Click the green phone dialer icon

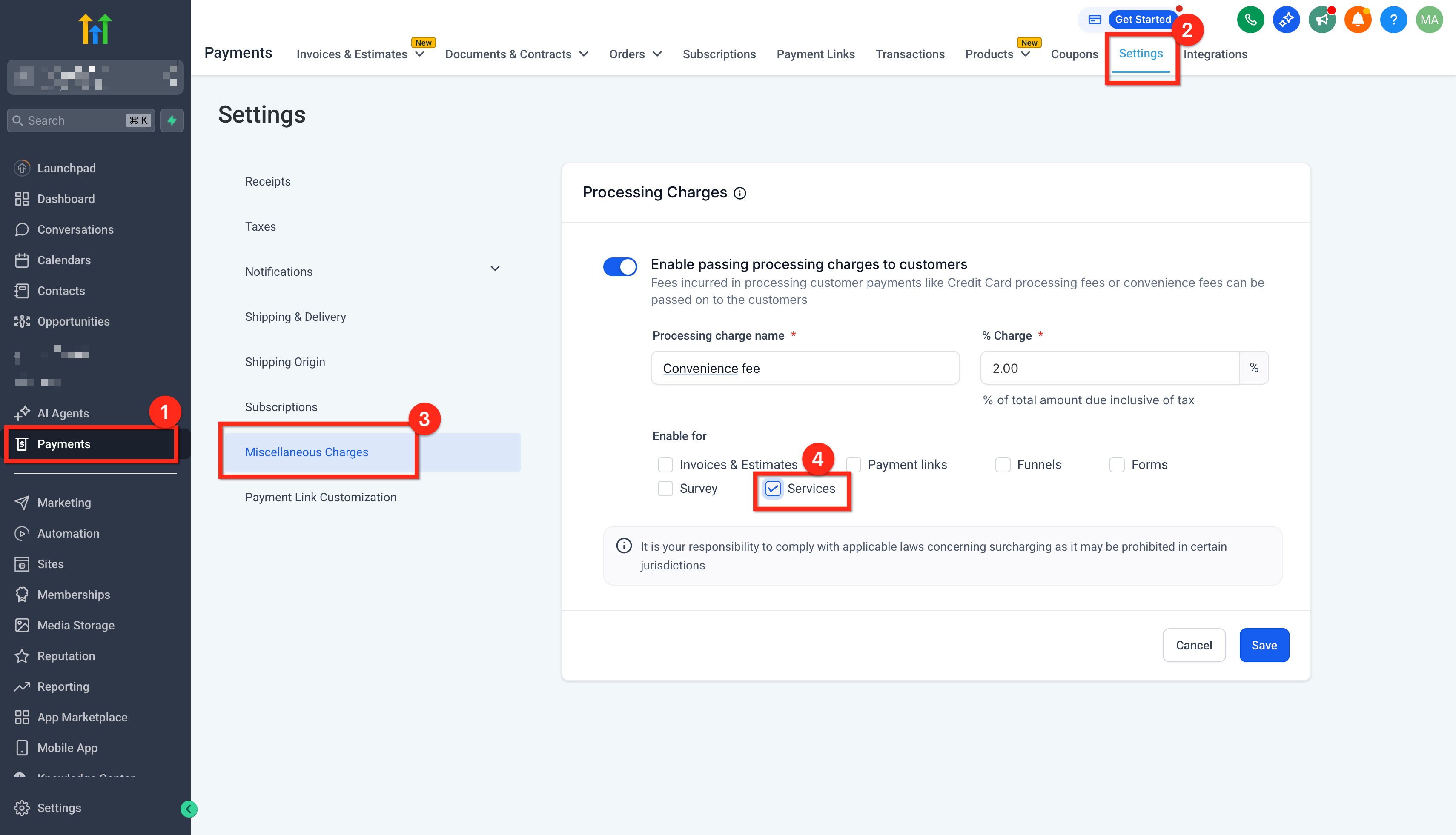(x=1251, y=20)
